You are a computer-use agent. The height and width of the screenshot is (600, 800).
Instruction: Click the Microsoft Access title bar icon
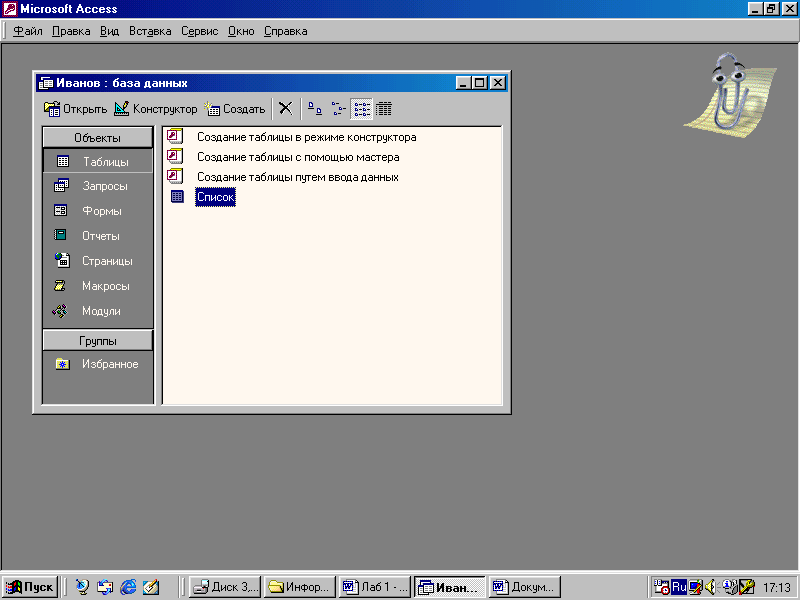click(10, 9)
